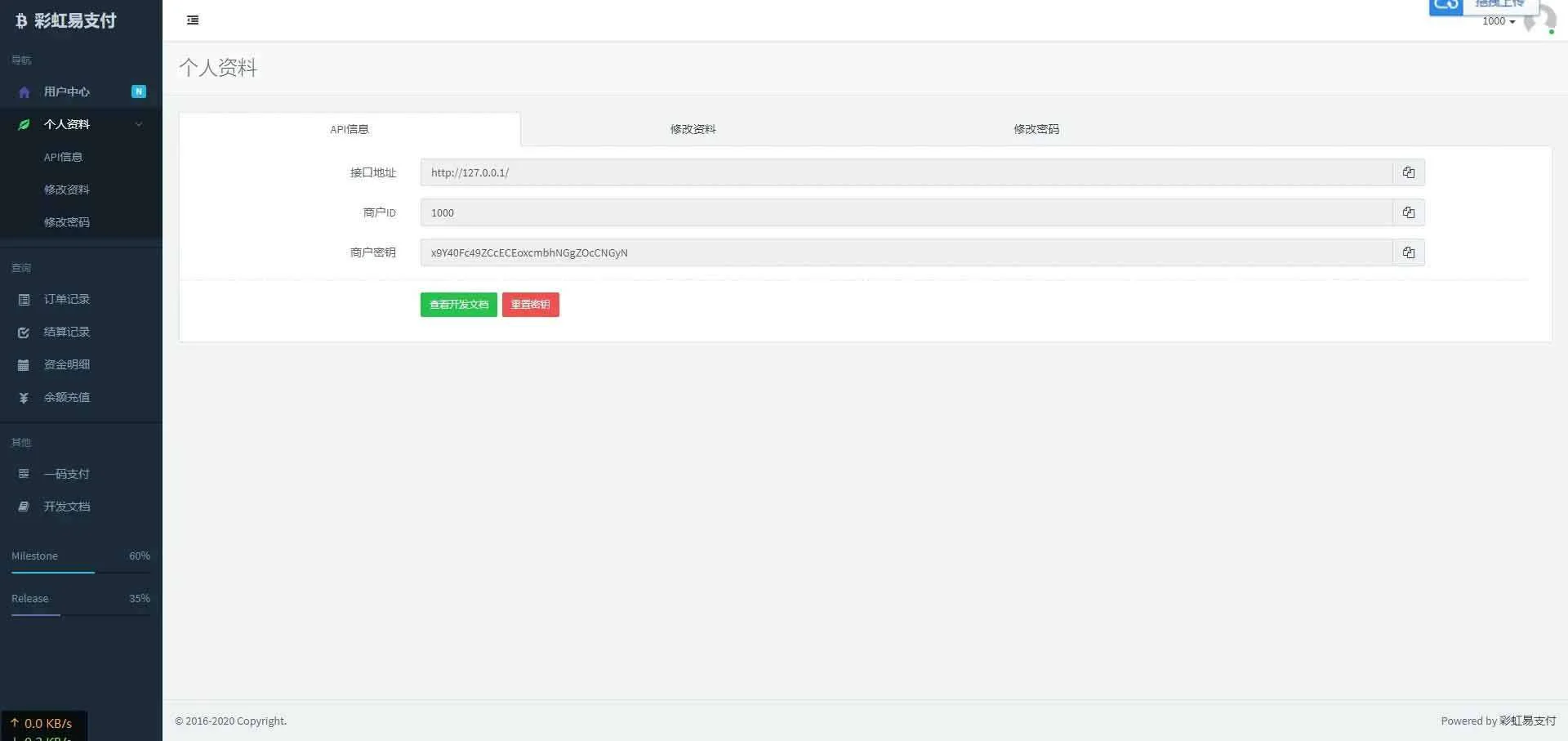Click the check icon beside 结算记录
This screenshot has width=1568, height=741.
click(24, 333)
